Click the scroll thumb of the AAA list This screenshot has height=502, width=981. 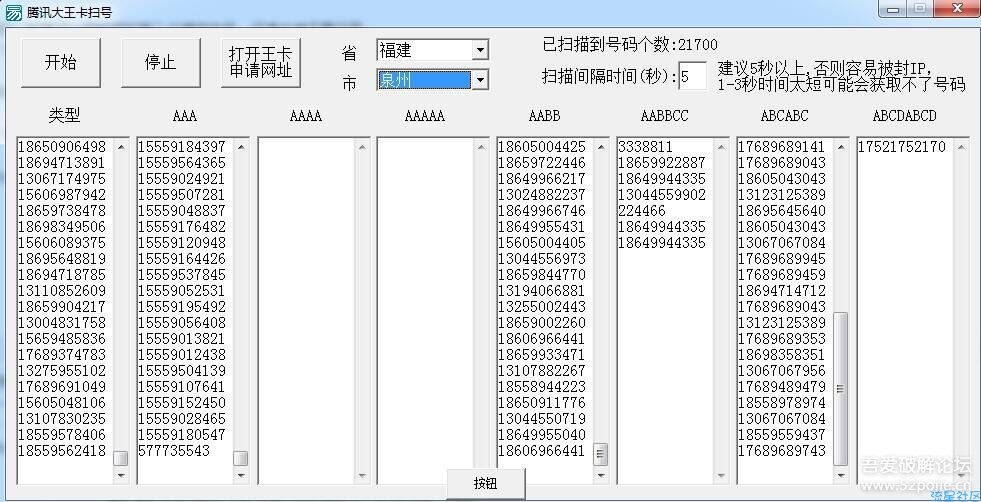241,458
